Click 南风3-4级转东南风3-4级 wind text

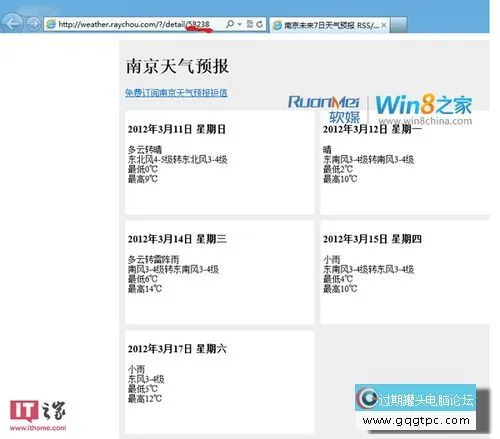click(x=173, y=269)
